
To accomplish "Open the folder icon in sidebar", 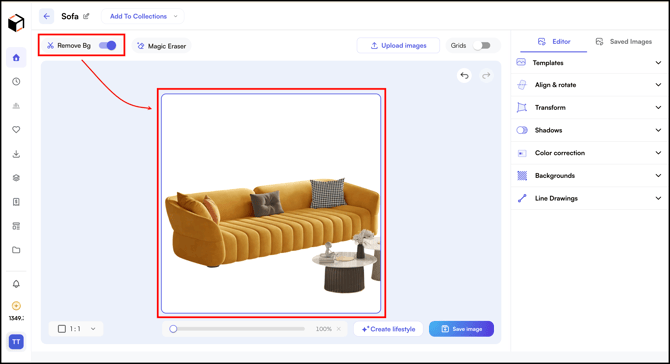I will click(x=16, y=250).
